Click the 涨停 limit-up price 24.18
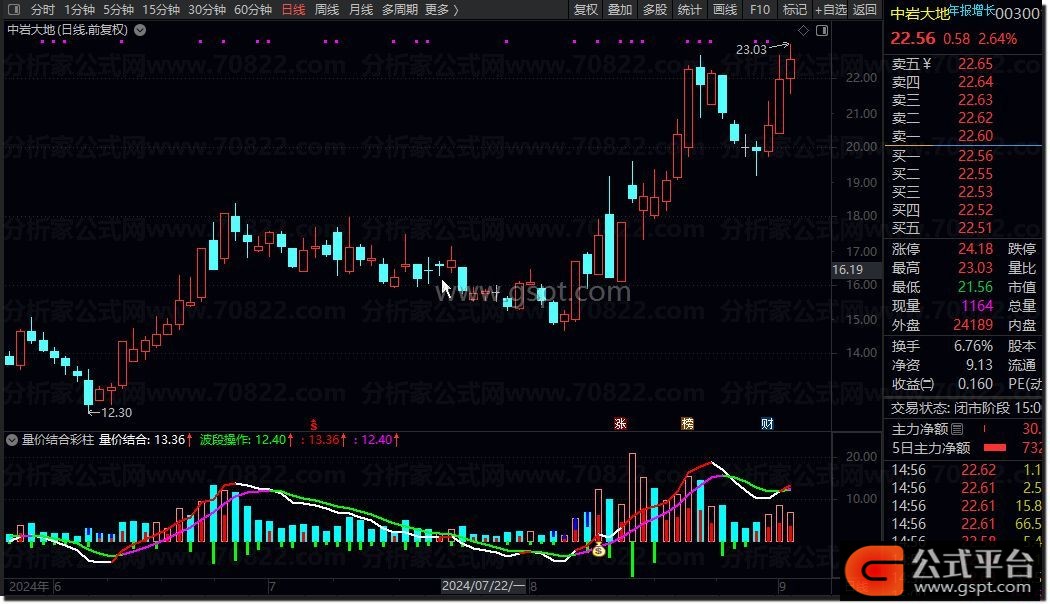The image size is (1050, 604). click(x=975, y=249)
